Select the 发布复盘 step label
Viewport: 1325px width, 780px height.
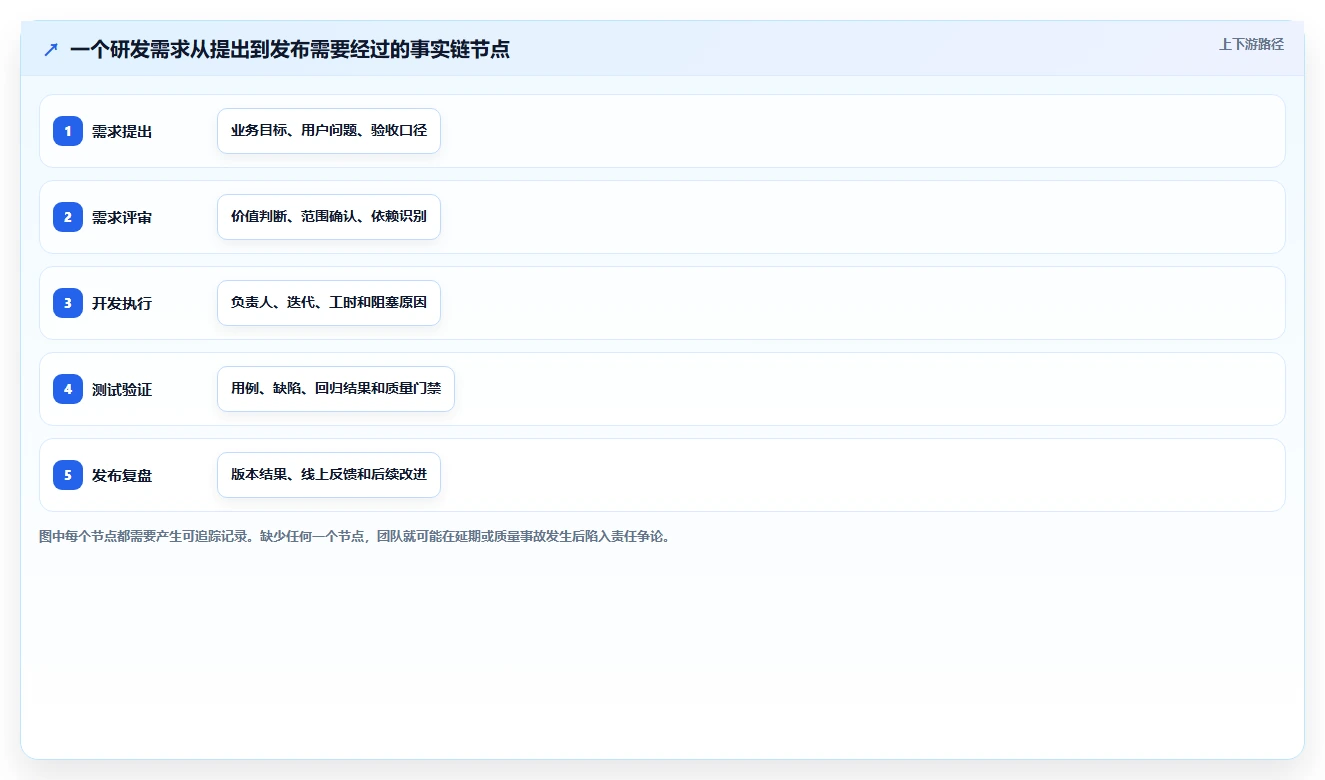(x=122, y=475)
